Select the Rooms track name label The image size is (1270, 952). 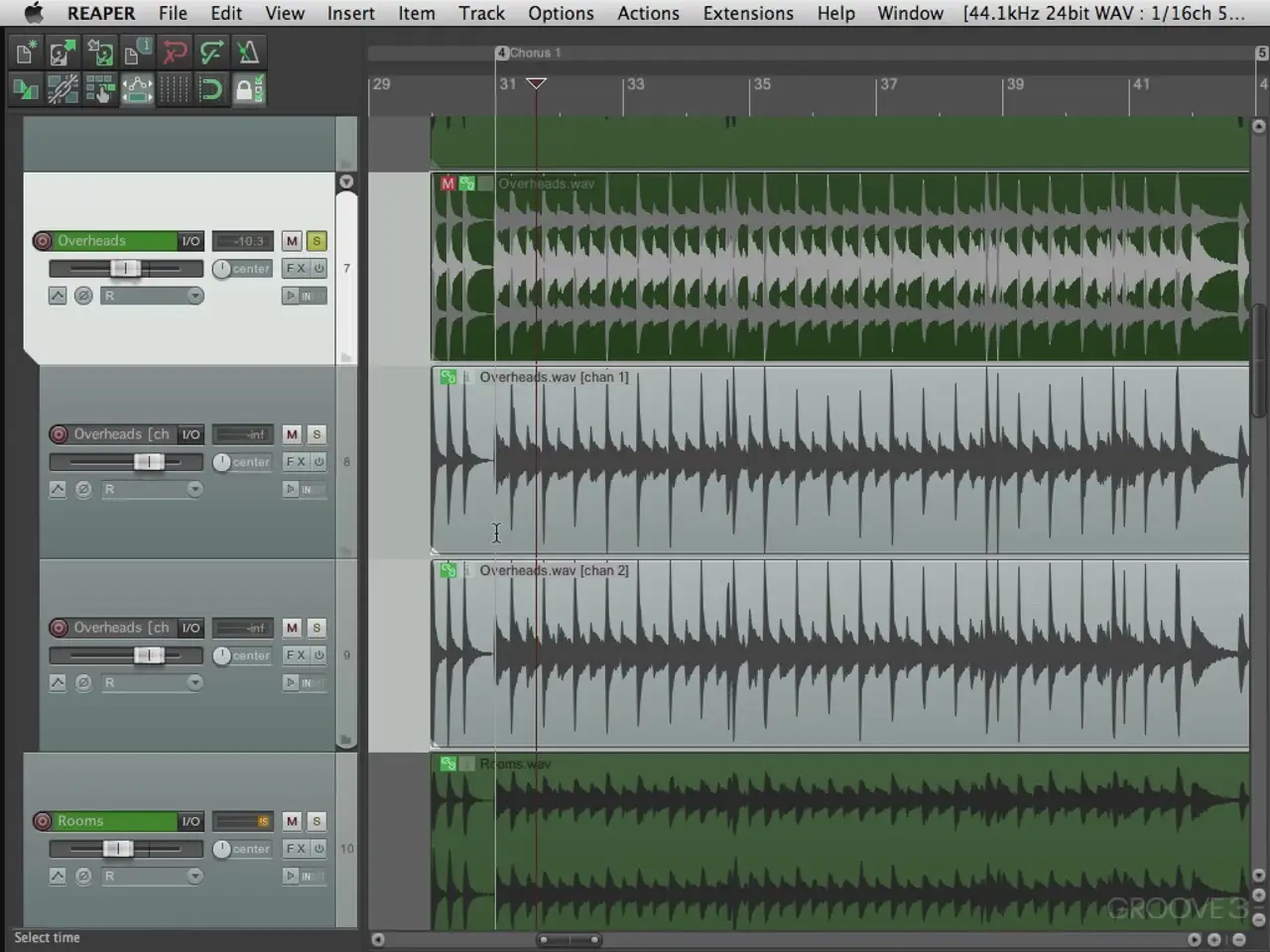coord(115,821)
